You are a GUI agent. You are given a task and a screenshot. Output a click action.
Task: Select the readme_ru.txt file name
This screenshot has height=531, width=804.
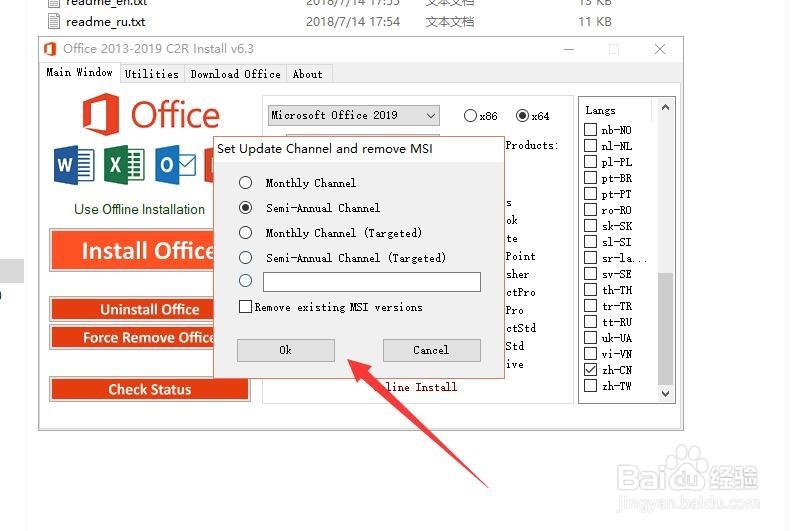click(106, 22)
